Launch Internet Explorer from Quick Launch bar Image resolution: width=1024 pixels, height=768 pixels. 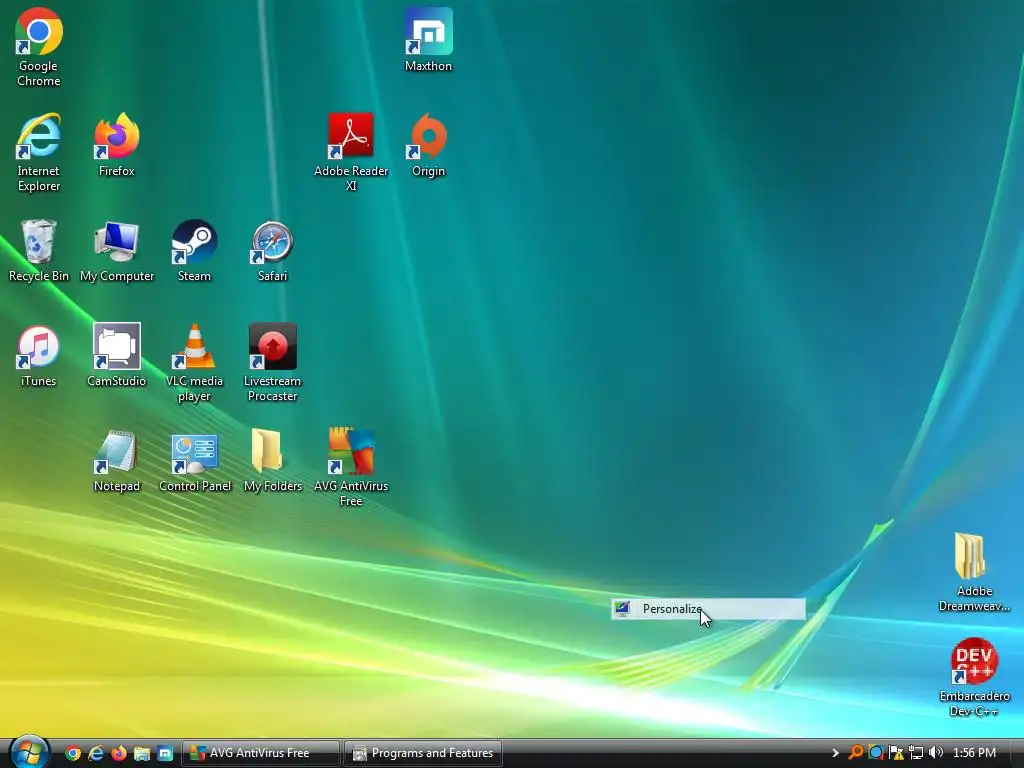(96, 753)
